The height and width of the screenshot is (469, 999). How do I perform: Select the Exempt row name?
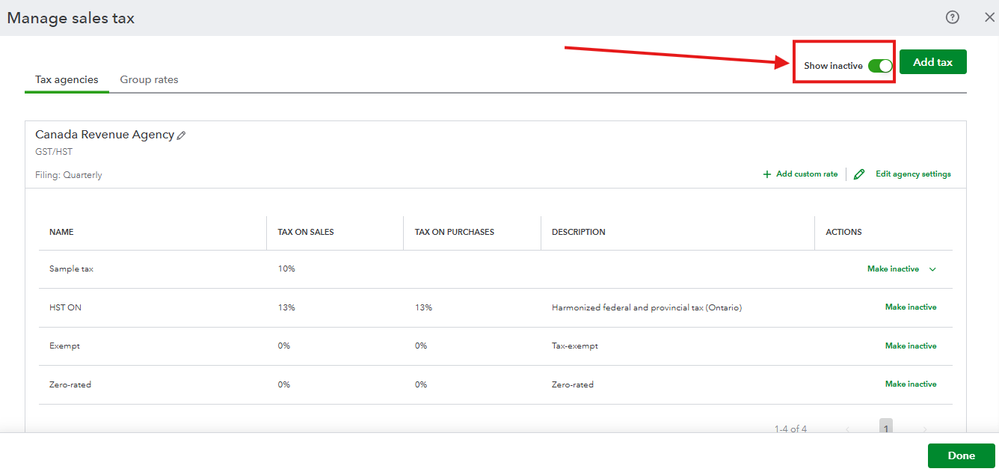[64, 346]
